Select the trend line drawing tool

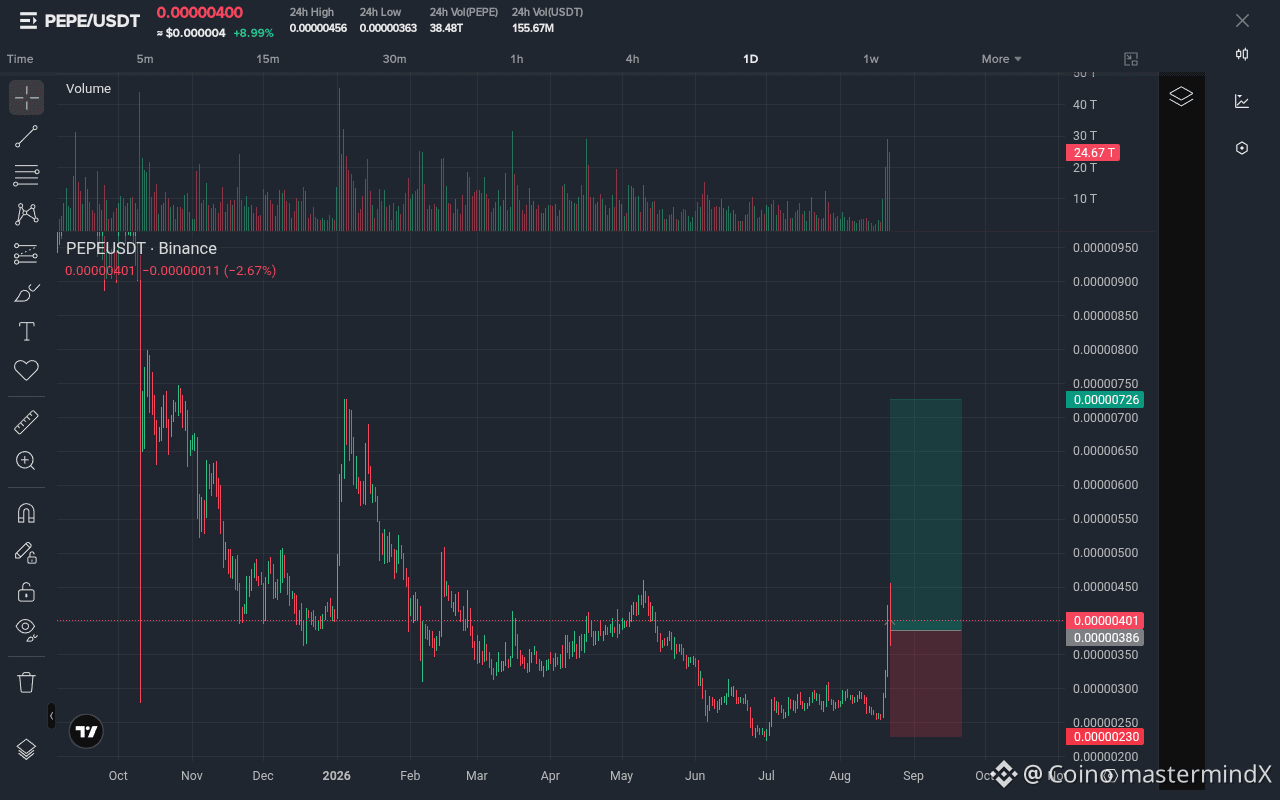(x=27, y=137)
